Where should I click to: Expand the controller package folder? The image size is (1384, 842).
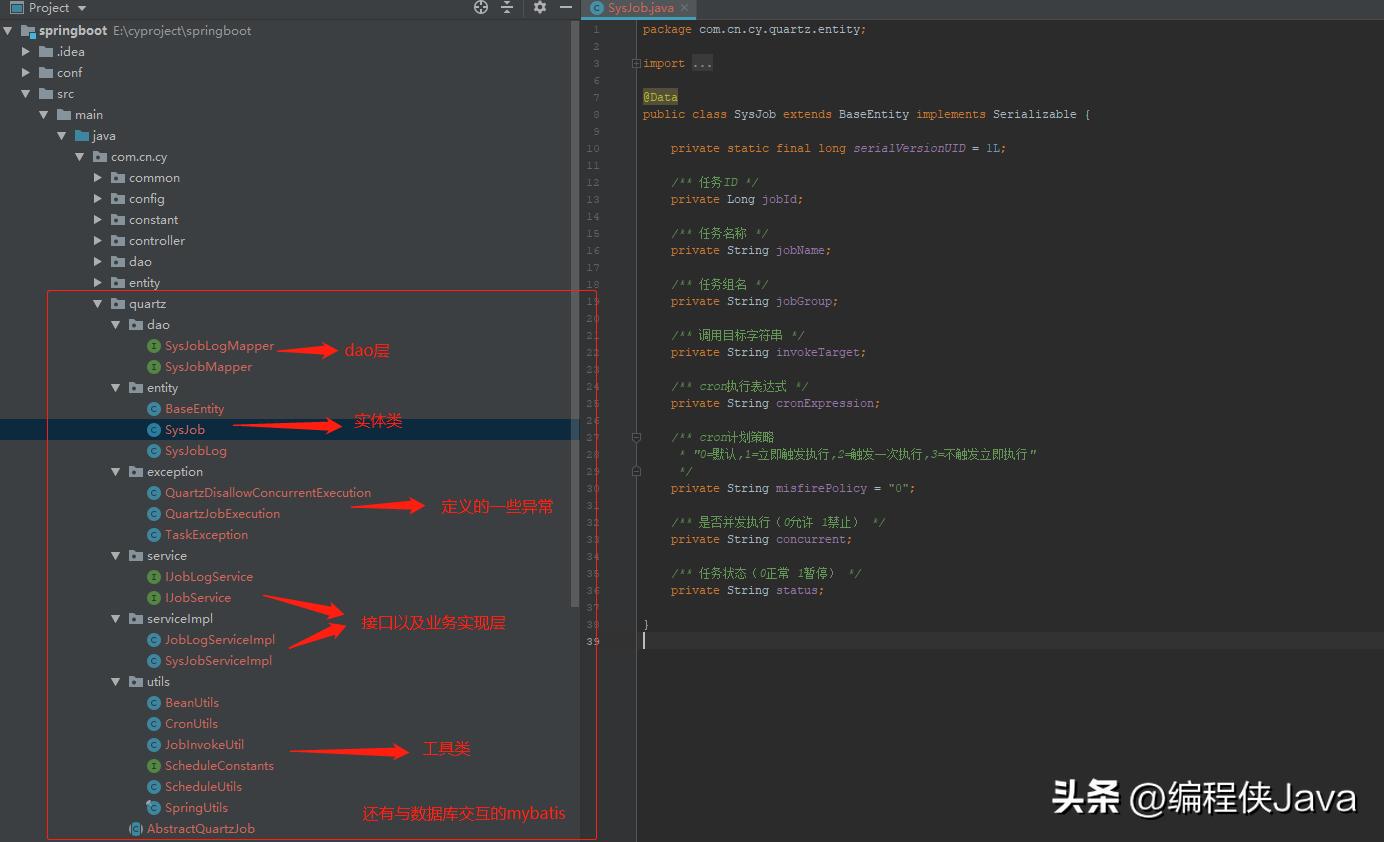[x=98, y=241]
